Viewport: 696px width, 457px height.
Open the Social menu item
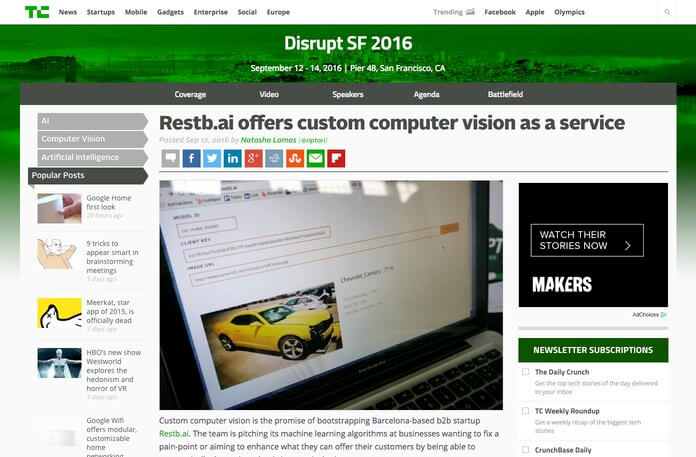247,12
